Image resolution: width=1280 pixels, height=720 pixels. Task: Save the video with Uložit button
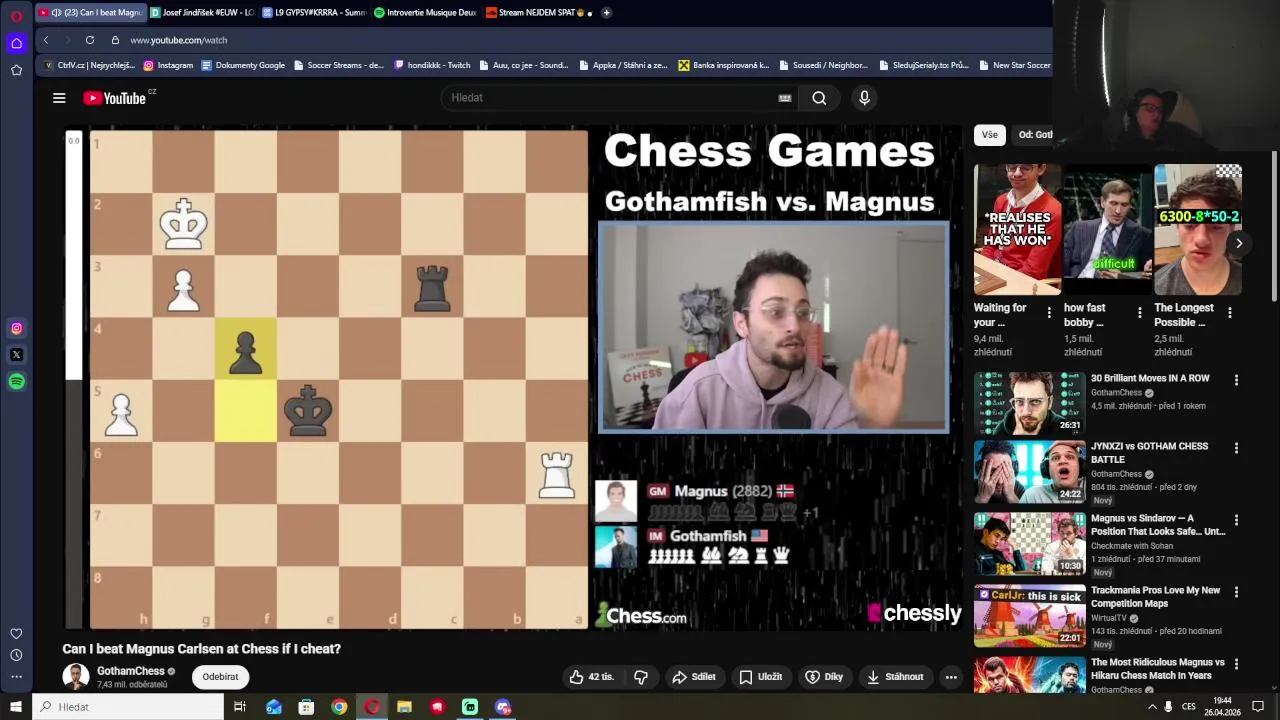tap(760, 677)
